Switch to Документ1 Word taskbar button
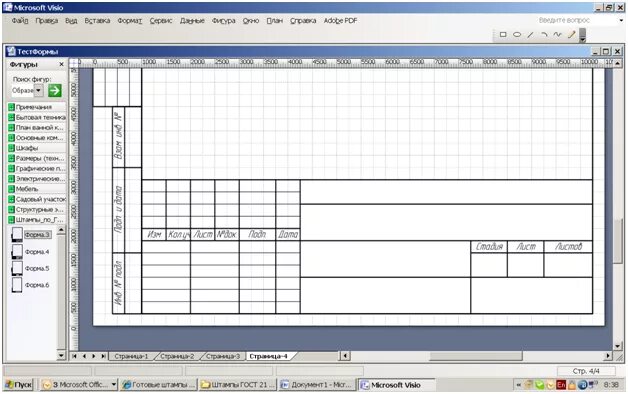Viewport: 628px width, 394px height. point(317,385)
